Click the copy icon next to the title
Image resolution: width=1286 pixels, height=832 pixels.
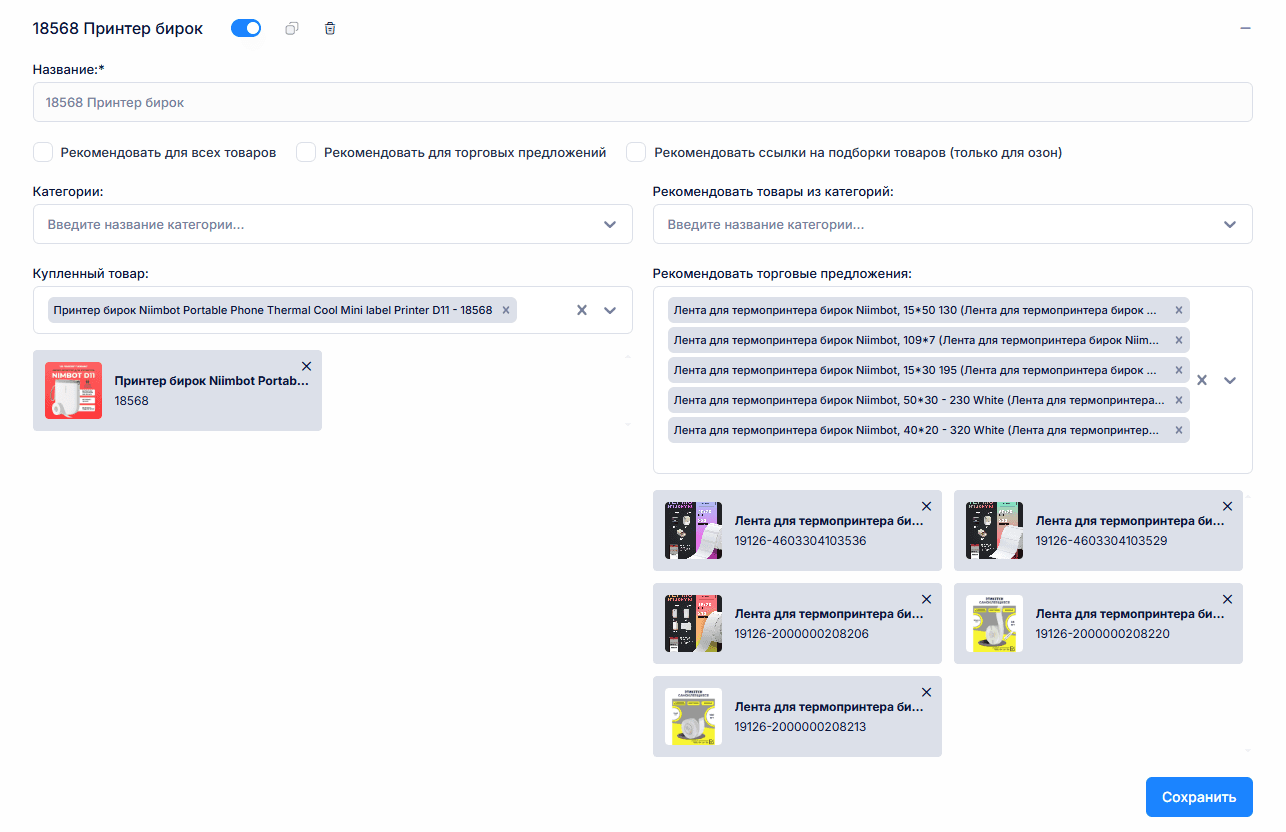tap(292, 29)
